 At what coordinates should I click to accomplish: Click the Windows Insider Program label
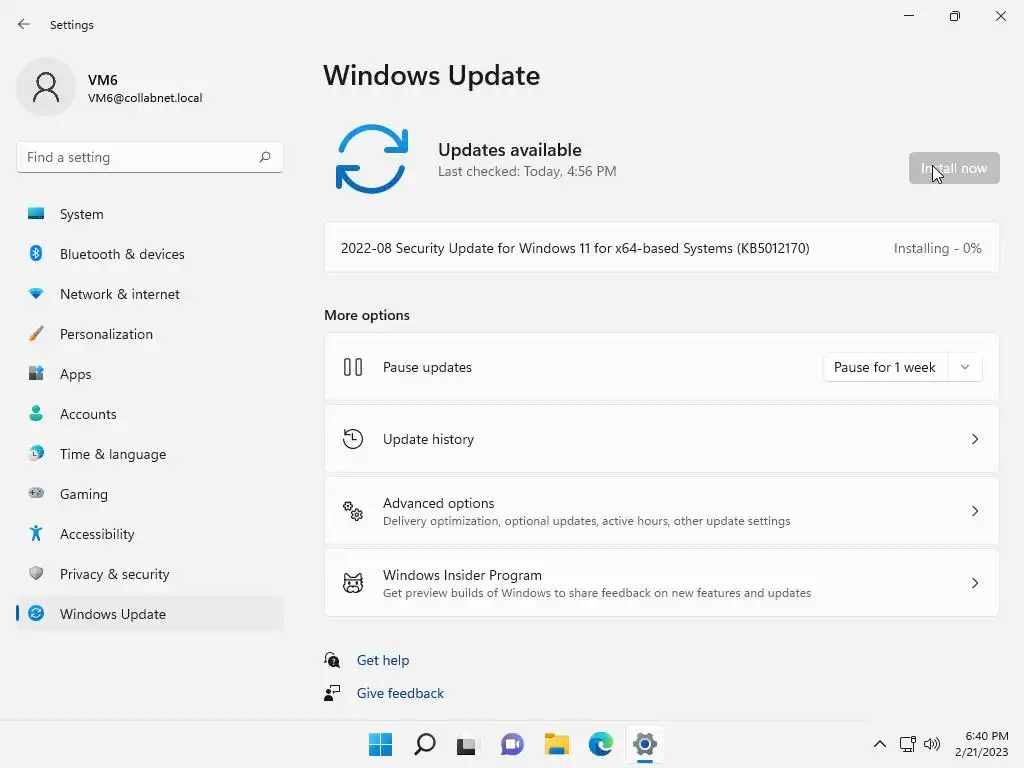pos(462,575)
